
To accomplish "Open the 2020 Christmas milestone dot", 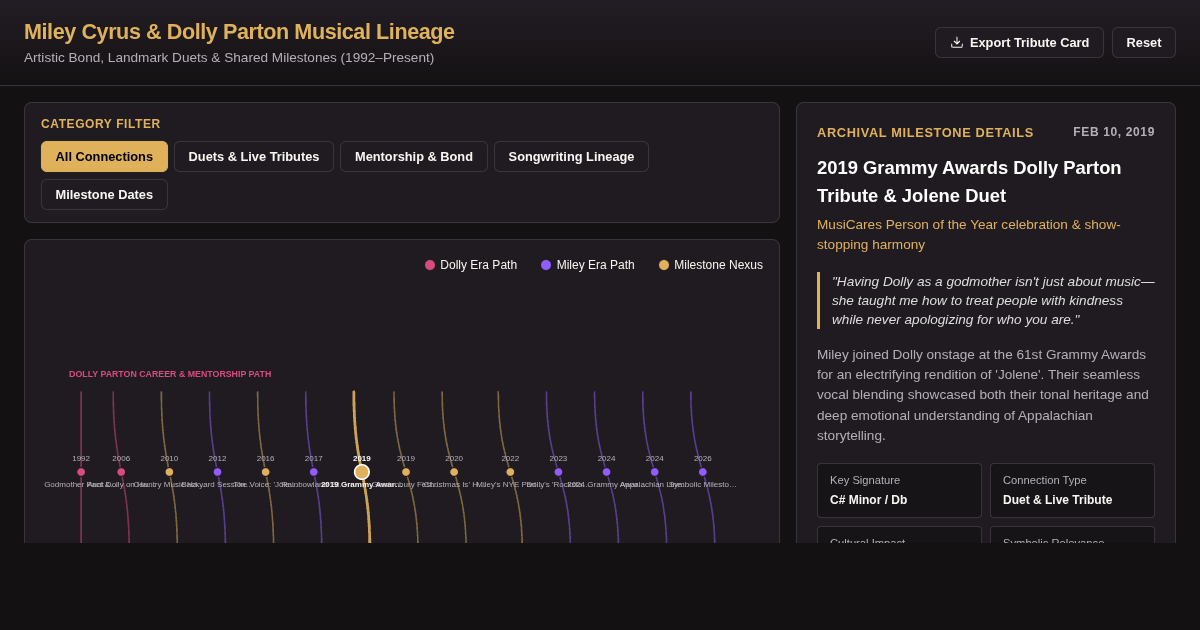I will coord(454,472).
